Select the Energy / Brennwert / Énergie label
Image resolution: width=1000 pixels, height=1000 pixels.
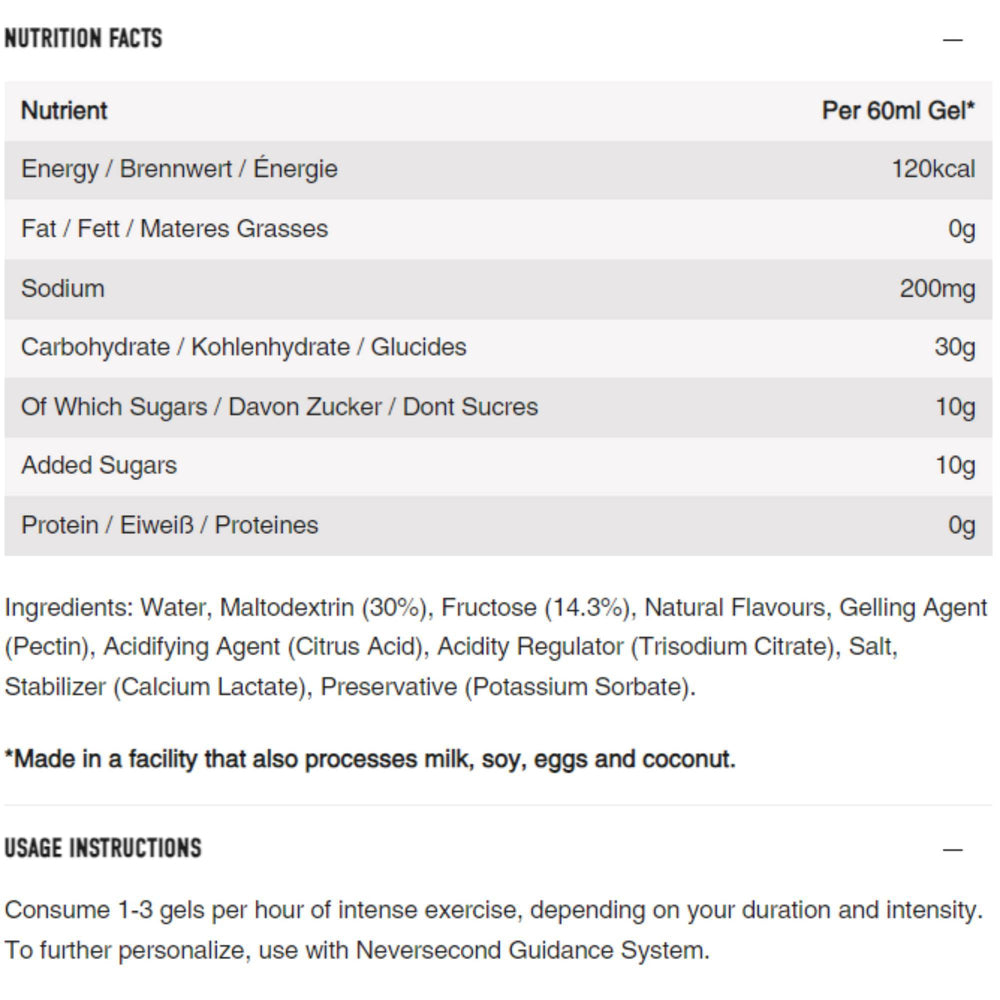pos(179,169)
